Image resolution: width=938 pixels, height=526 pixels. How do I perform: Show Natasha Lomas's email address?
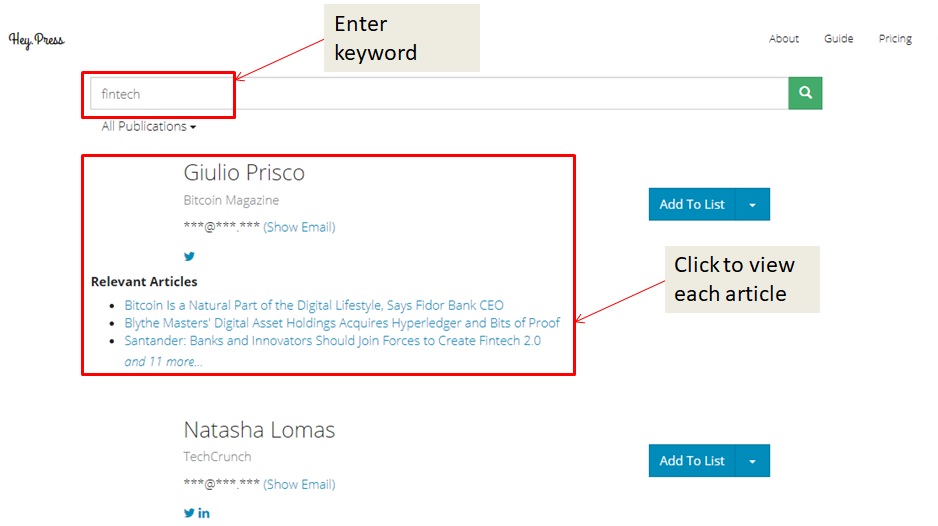point(299,484)
